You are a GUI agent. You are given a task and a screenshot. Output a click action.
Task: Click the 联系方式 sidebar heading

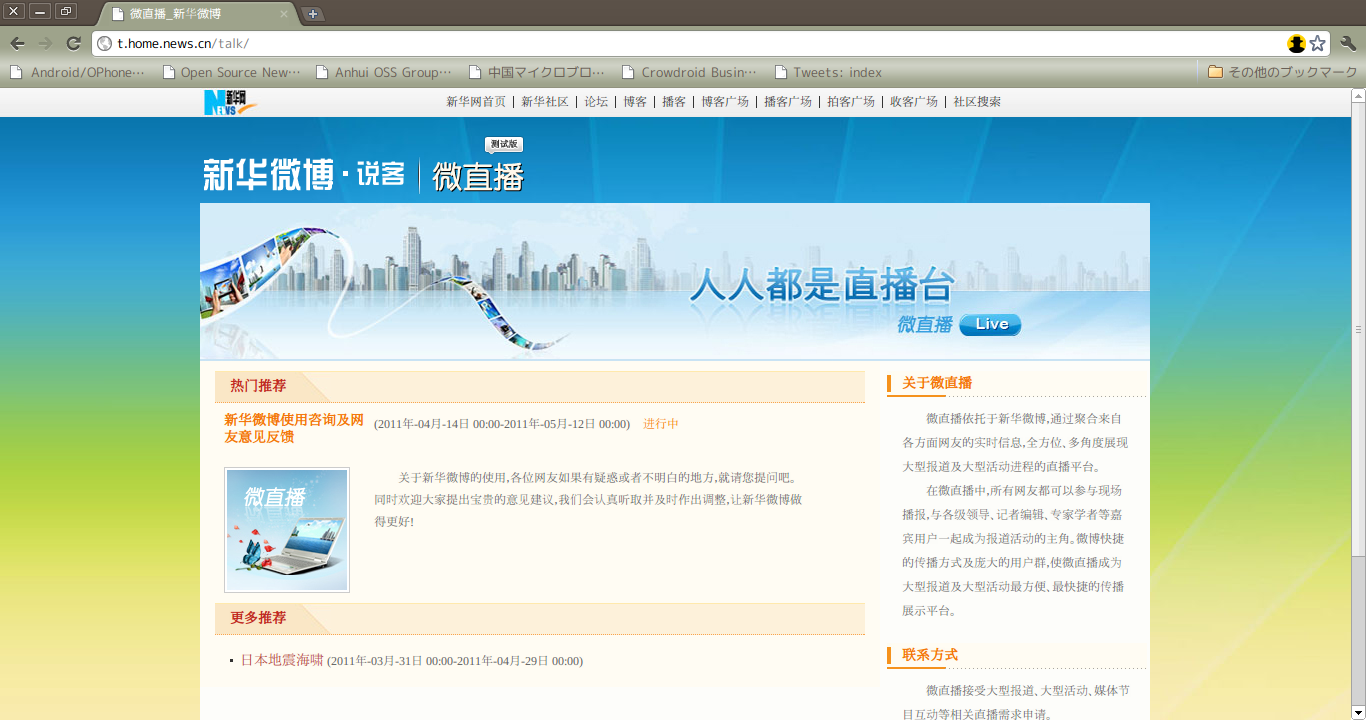(x=930, y=655)
